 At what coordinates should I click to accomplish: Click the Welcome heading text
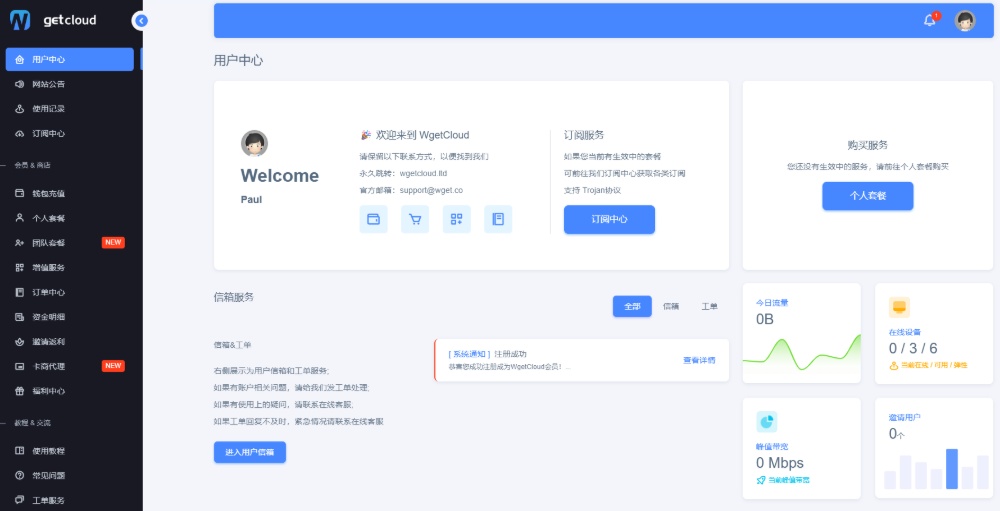click(x=279, y=176)
